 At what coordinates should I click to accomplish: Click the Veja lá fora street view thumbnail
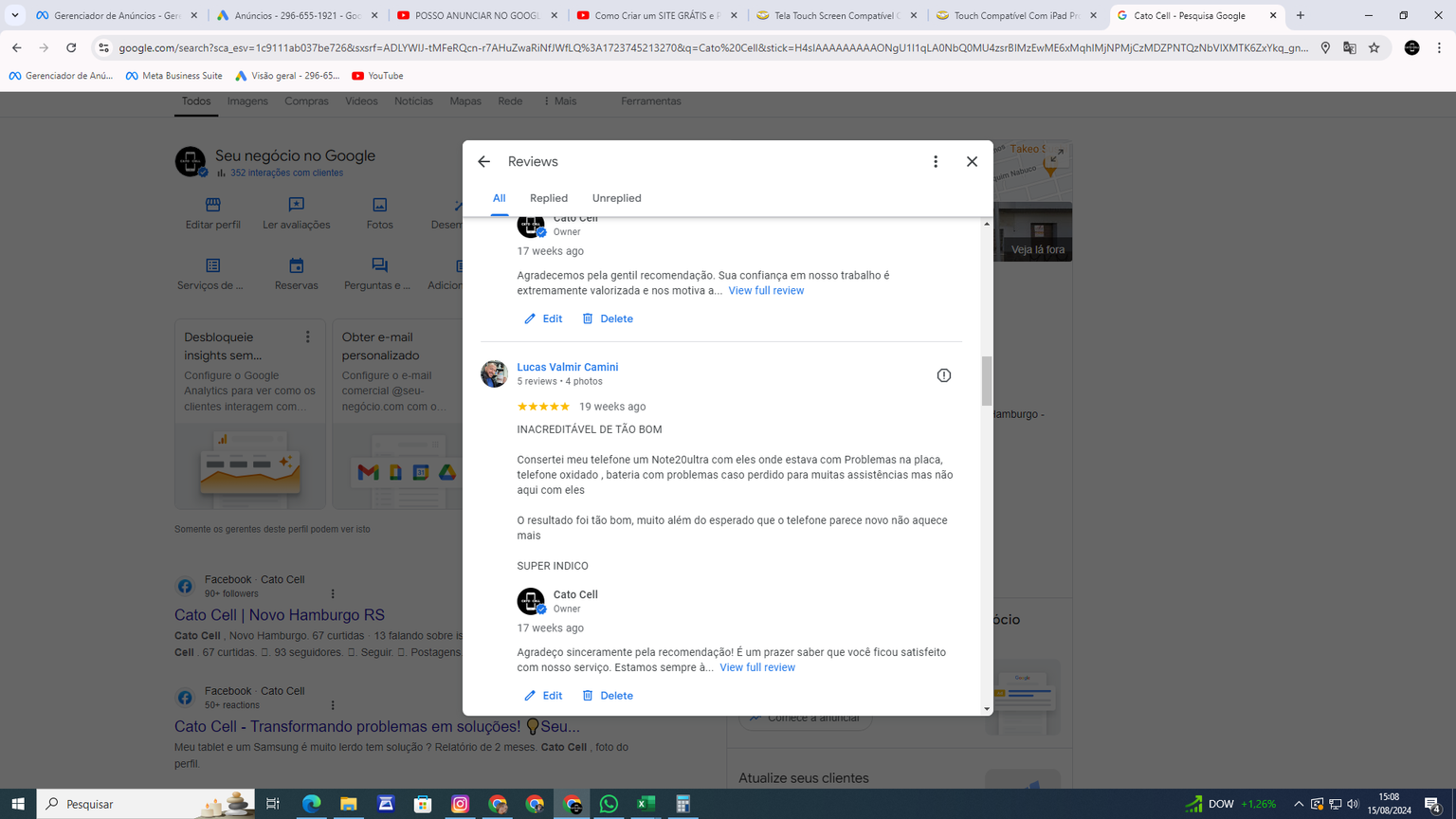(x=1033, y=232)
